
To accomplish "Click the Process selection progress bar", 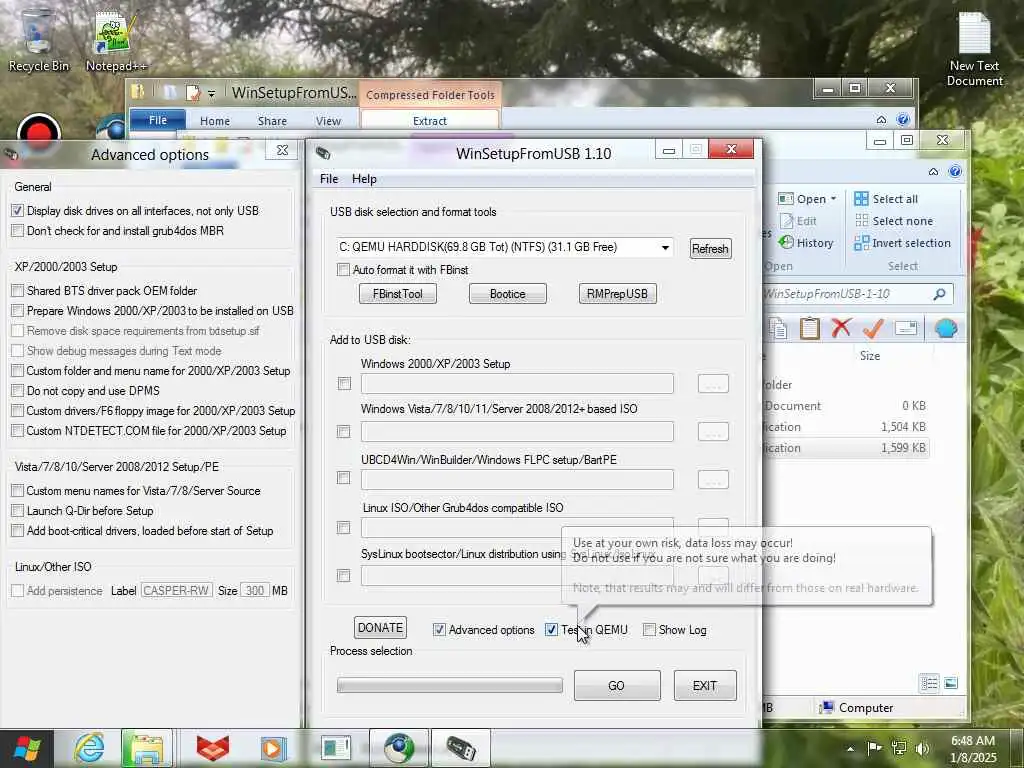I will [x=450, y=685].
